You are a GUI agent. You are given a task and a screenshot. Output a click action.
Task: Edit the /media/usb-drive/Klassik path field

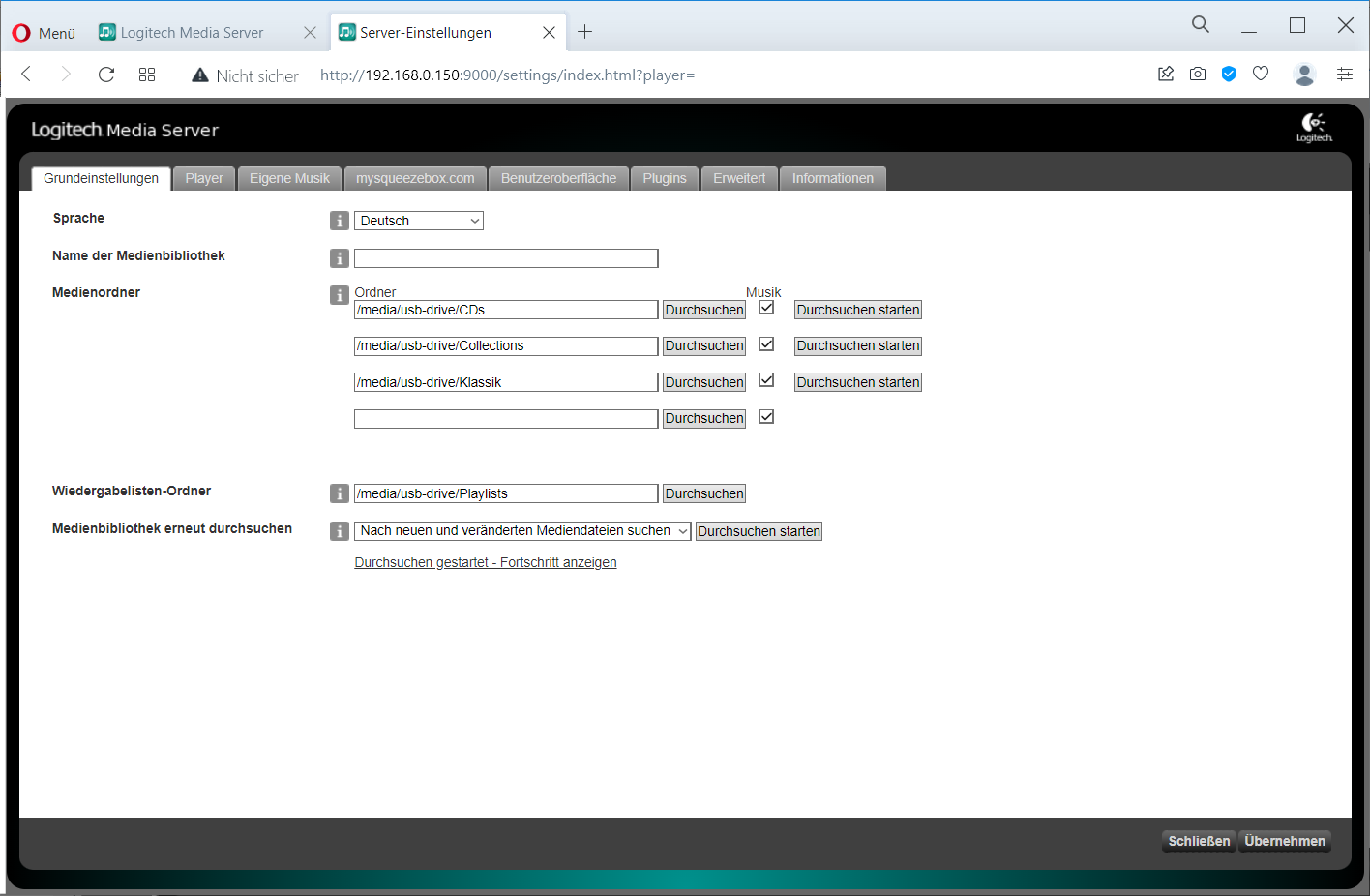click(x=506, y=382)
